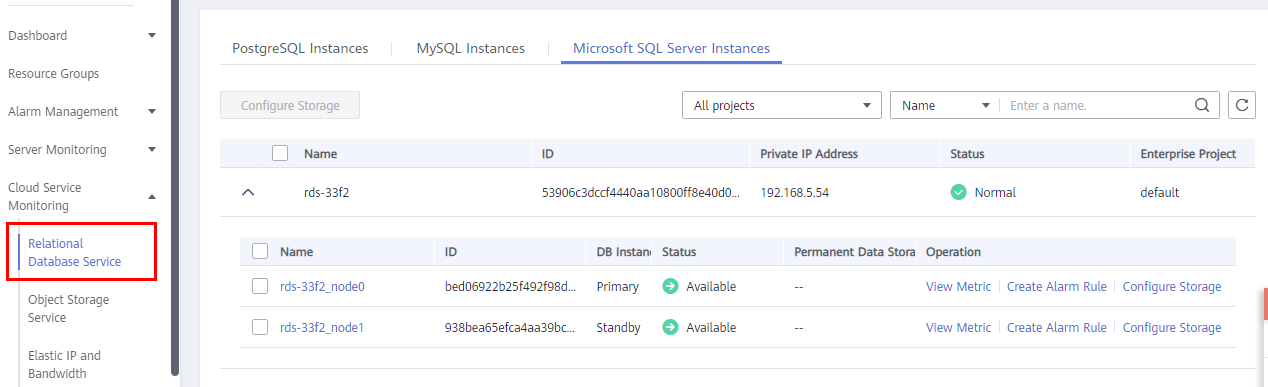Click the refresh icon beside search box
The width and height of the screenshot is (1268, 387).
pos(1241,105)
